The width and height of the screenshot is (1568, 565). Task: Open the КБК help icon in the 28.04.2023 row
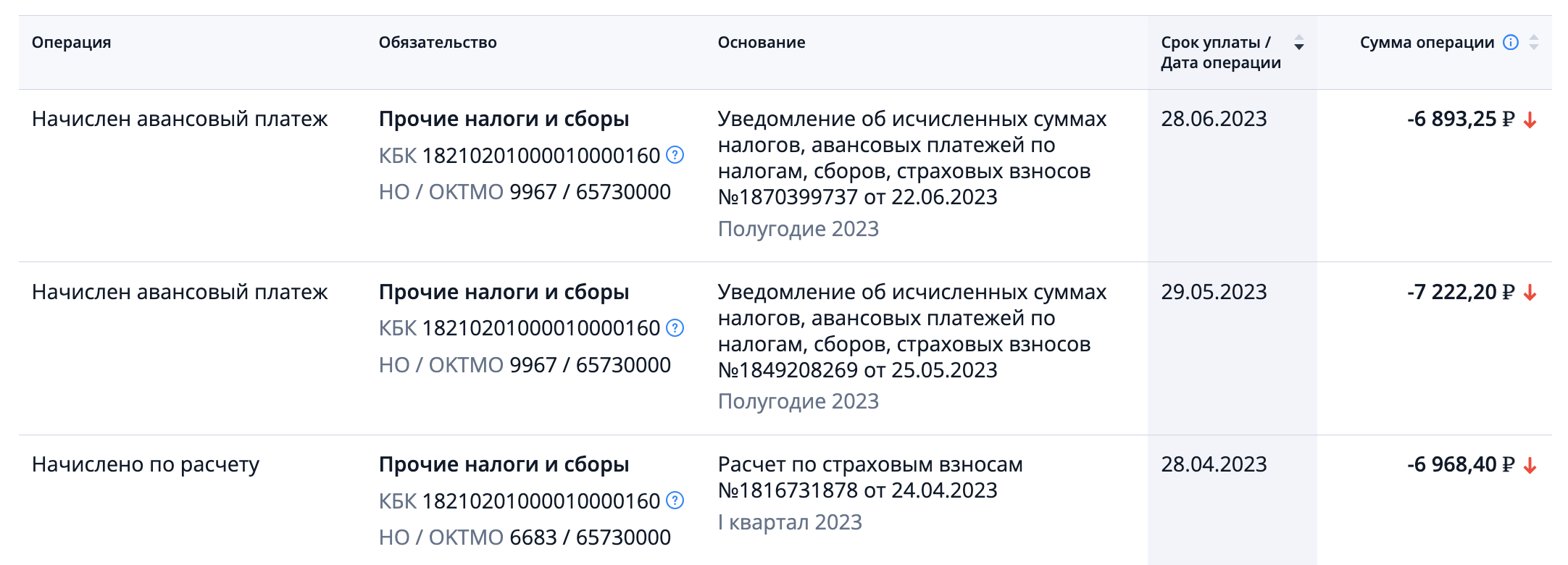[675, 501]
